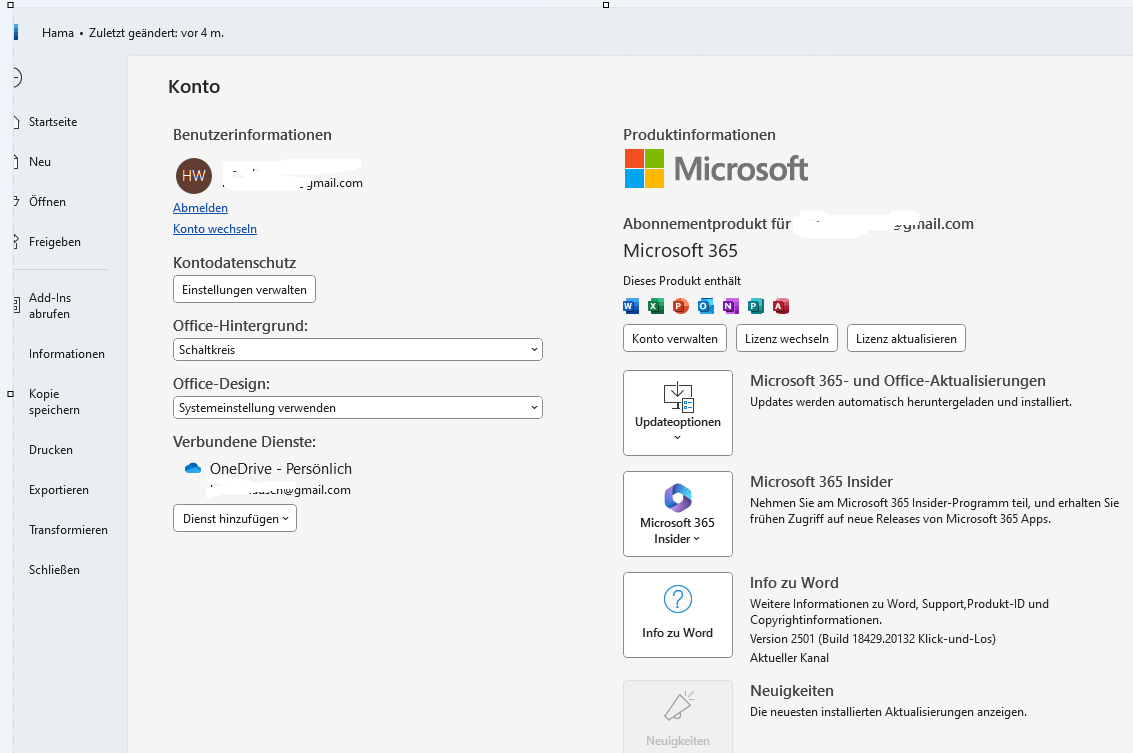Image resolution: width=1133 pixels, height=753 pixels.
Task: Click the OneNote app icon
Action: click(x=731, y=306)
